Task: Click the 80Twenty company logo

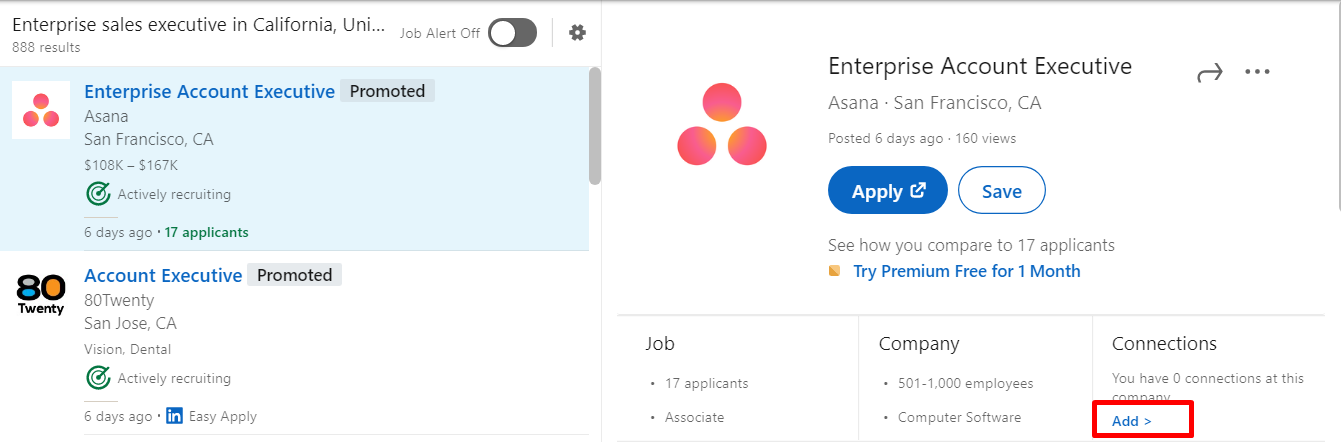Action: pyautogui.click(x=41, y=294)
